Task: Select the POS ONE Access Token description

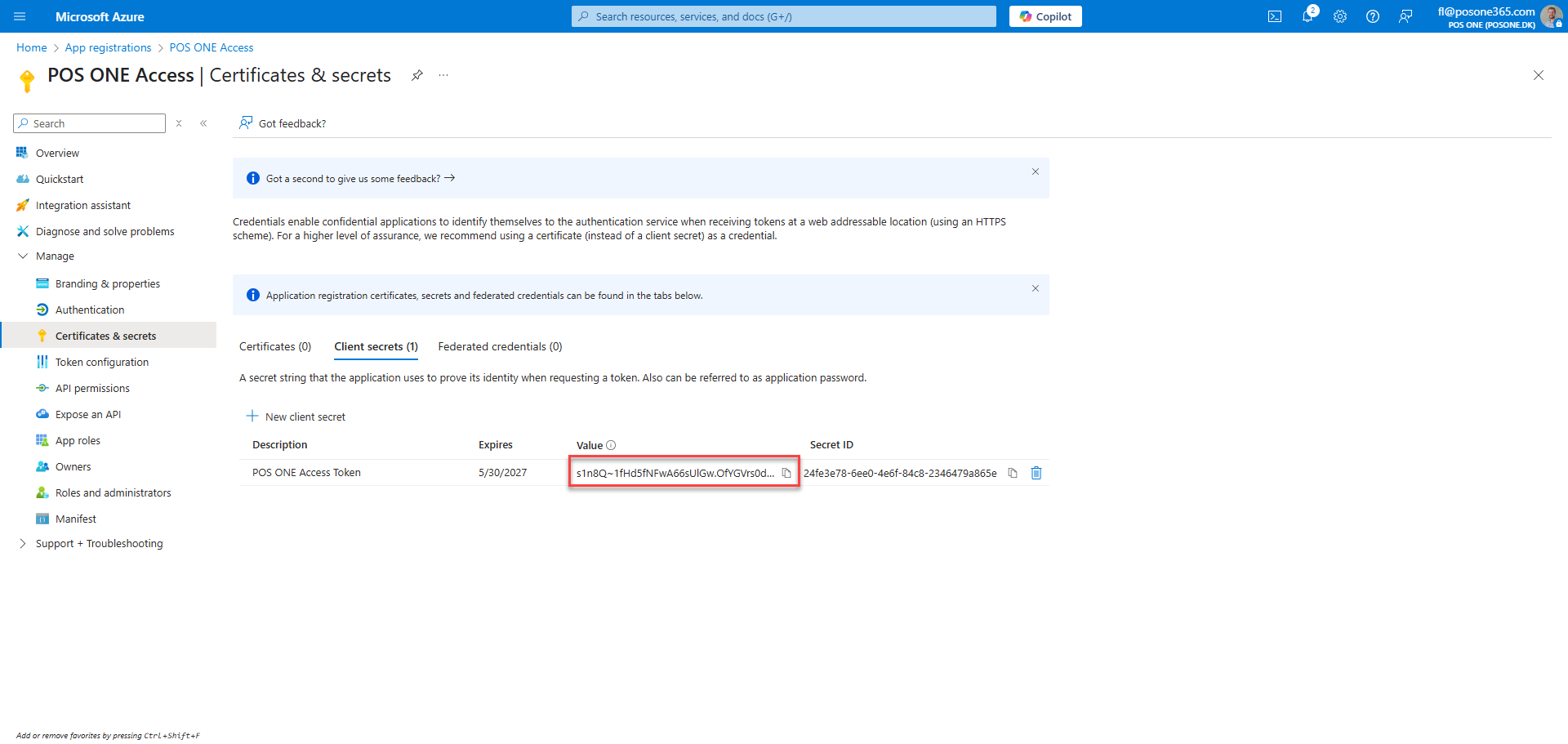Action: [306, 473]
